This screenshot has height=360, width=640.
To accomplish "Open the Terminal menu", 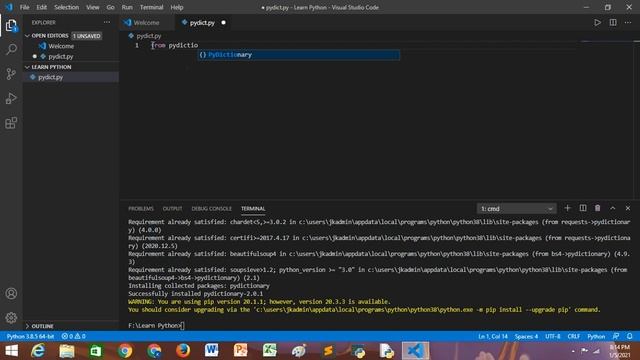I will pos(151,7).
